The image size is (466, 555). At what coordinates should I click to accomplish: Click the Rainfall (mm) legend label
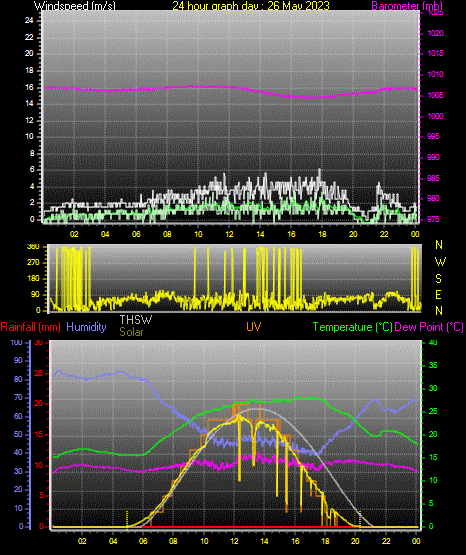coord(30,327)
